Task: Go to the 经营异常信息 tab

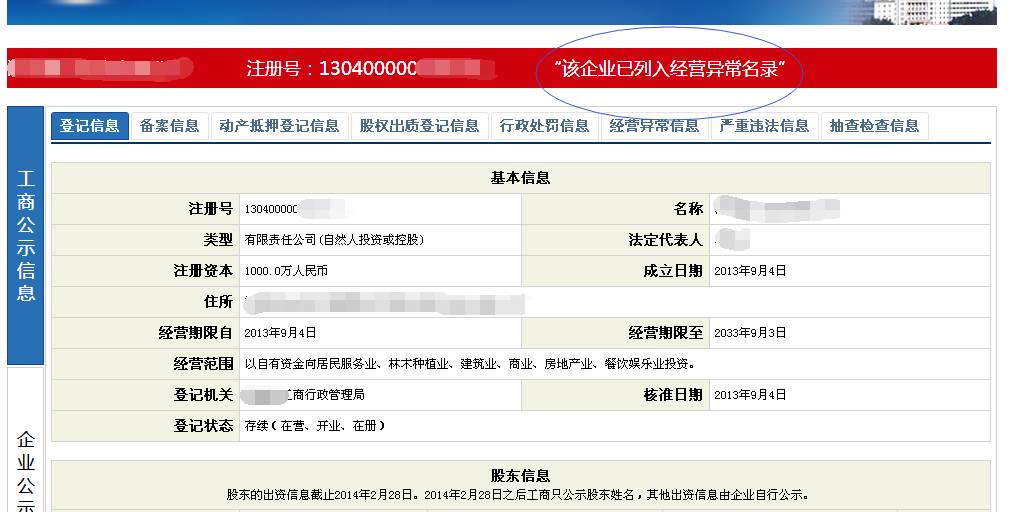Action: (654, 126)
